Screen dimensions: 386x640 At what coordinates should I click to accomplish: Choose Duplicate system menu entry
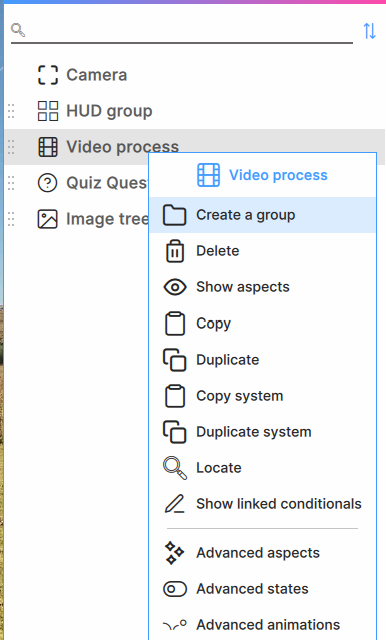point(262,432)
